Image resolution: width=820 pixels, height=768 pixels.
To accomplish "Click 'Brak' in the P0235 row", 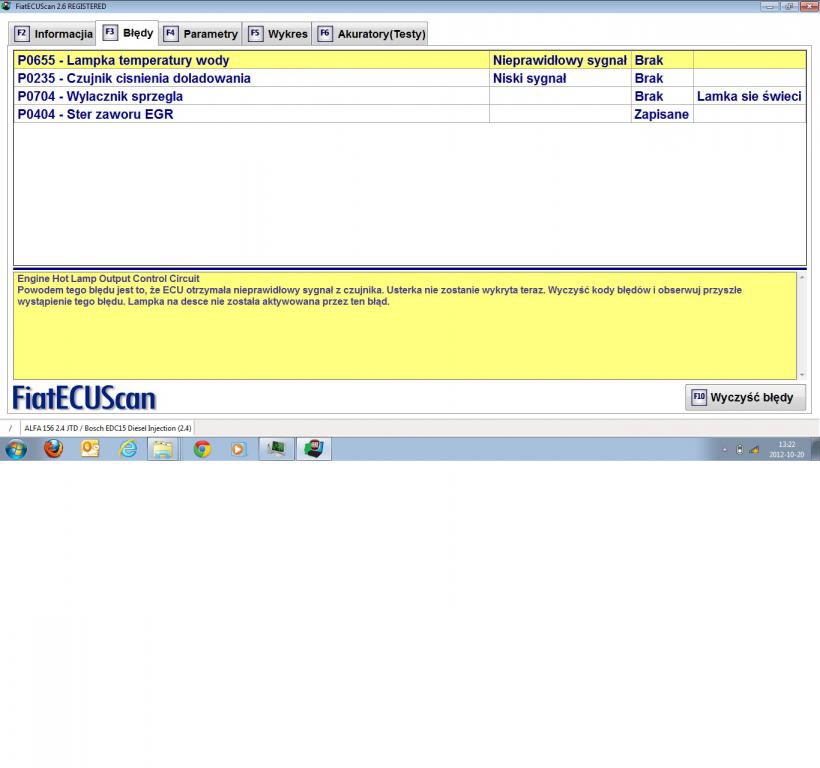I will [x=662, y=78].
